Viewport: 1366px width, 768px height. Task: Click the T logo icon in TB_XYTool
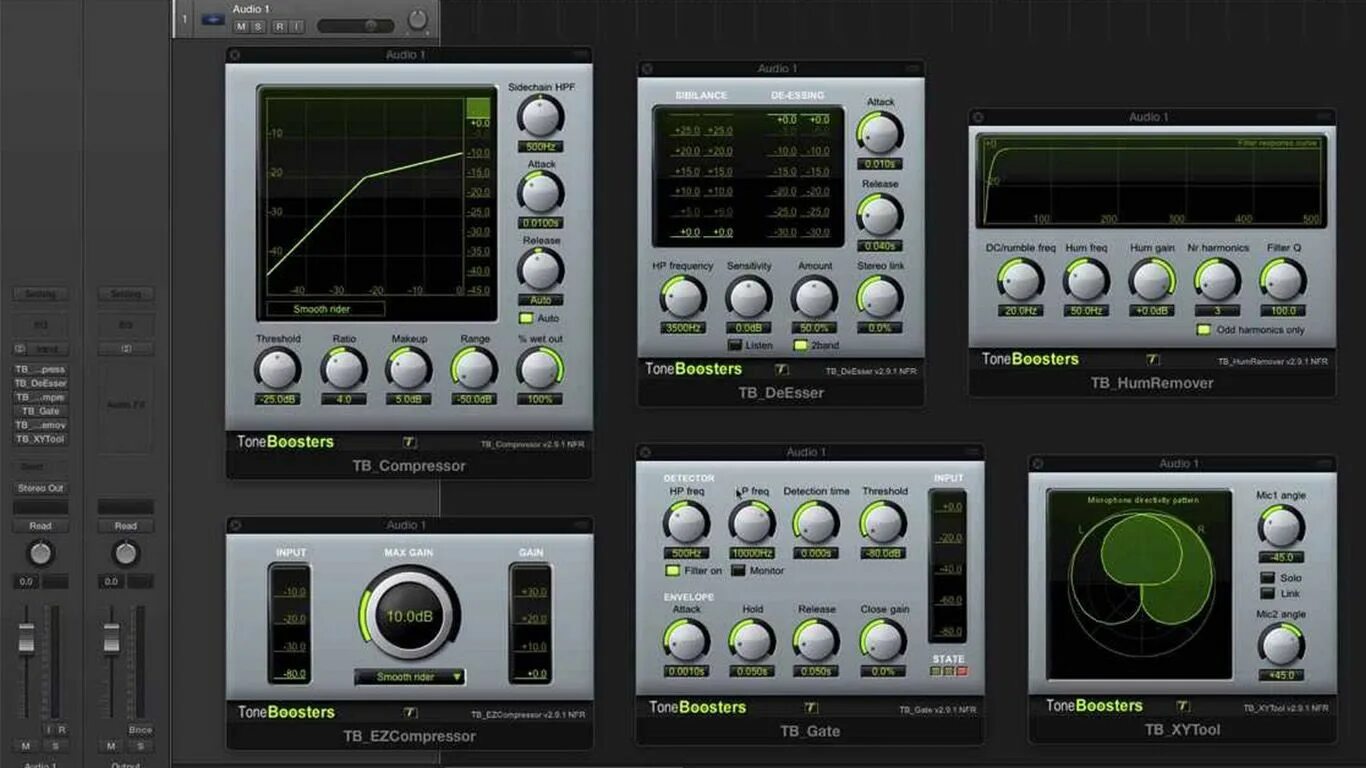[x=1183, y=706]
